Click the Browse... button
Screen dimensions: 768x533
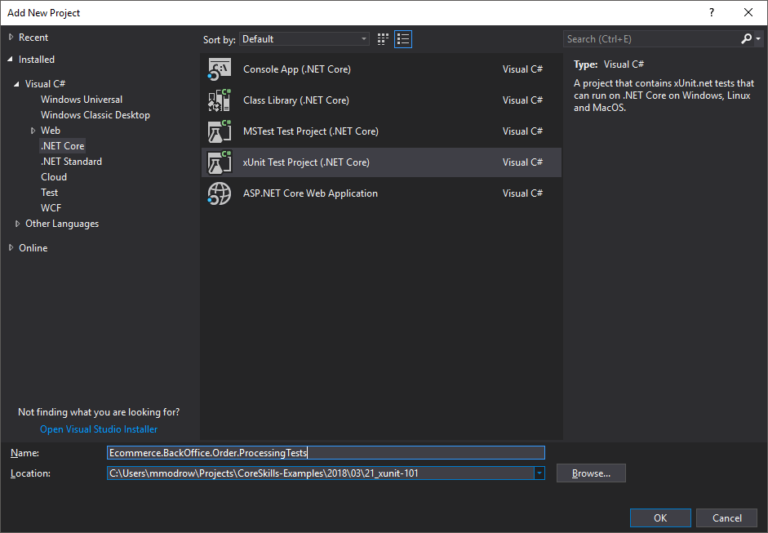(x=591, y=473)
